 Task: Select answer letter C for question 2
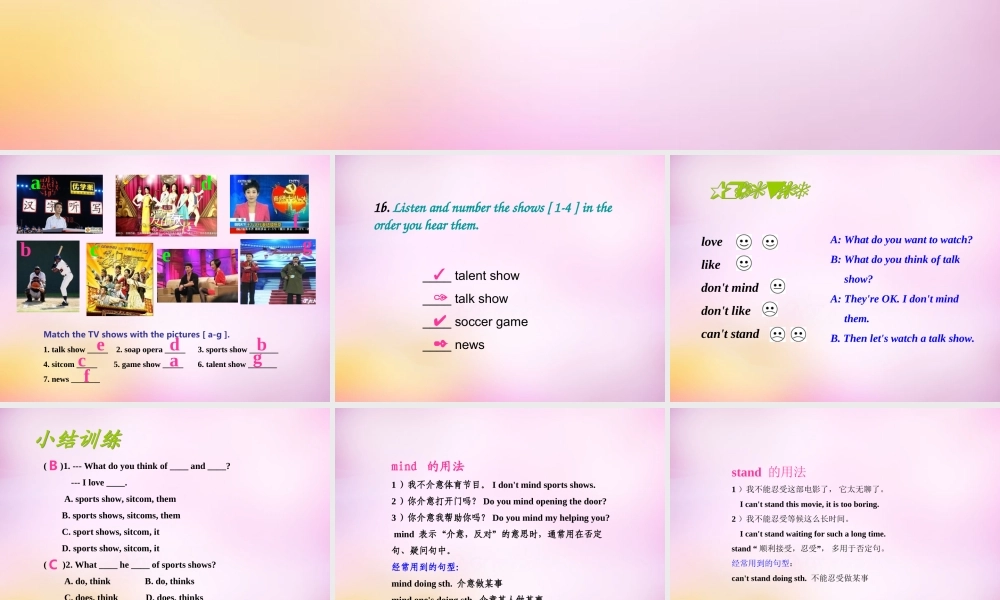52,564
